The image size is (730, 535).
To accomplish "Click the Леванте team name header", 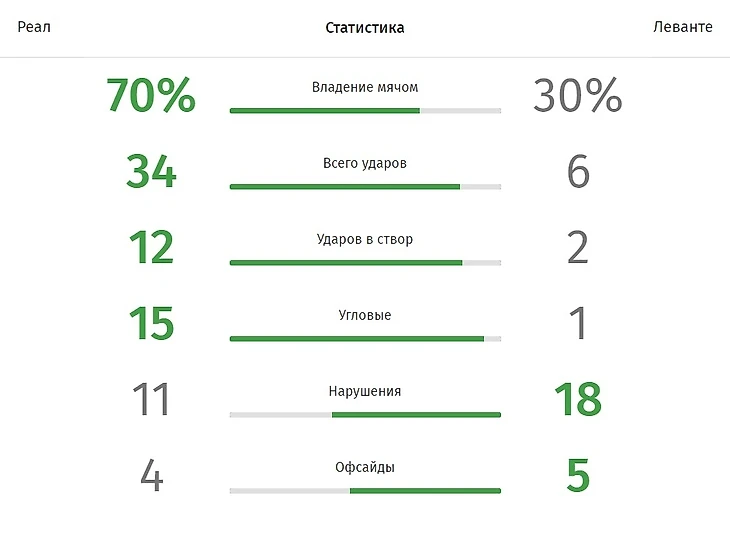I will pos(683,27).
